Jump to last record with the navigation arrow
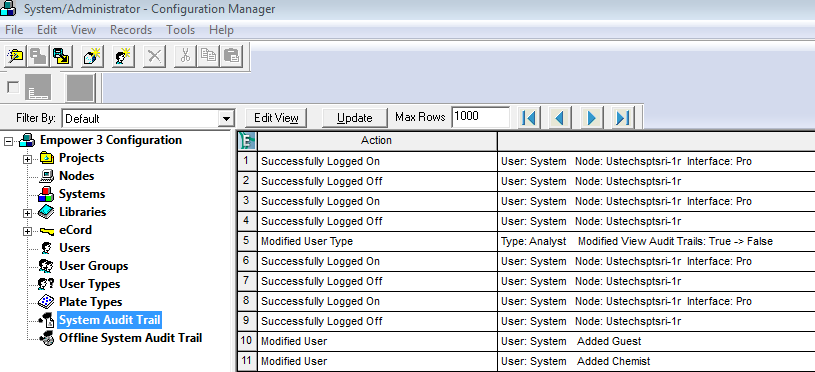The image size is (815, 372). (x=622, y=118)
